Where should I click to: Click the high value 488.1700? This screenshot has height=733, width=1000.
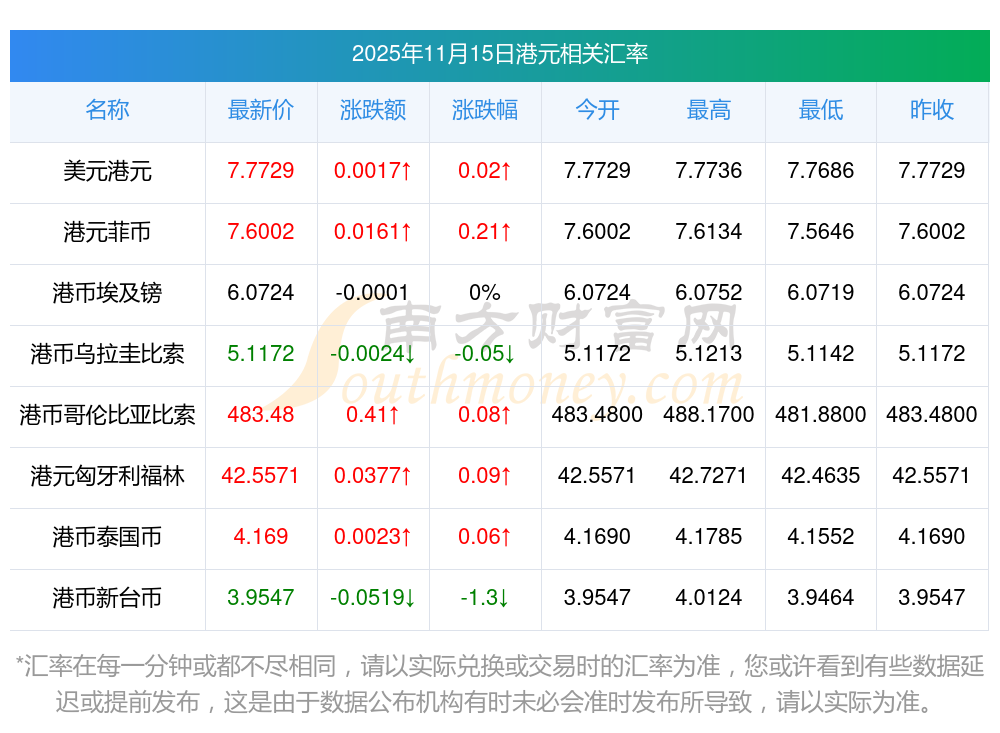[709, 415]
